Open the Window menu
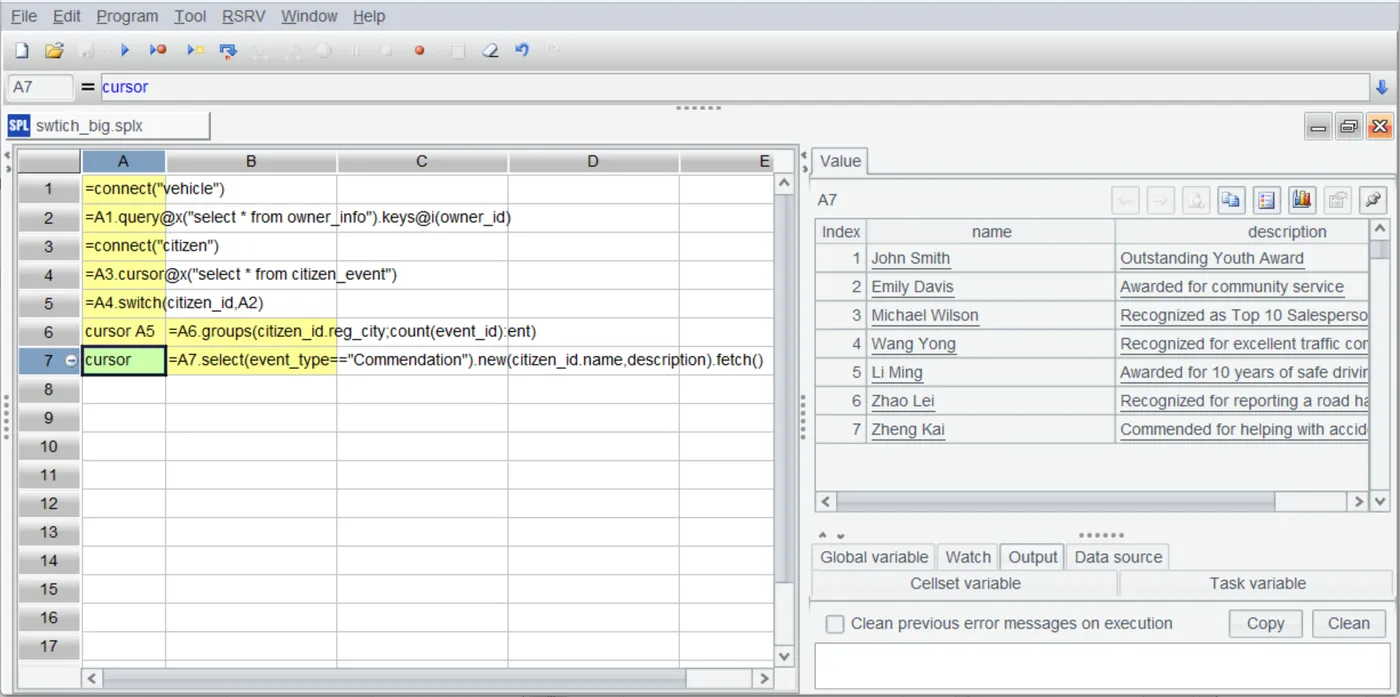Screen dimensions: 1400x697 [309, 16]
